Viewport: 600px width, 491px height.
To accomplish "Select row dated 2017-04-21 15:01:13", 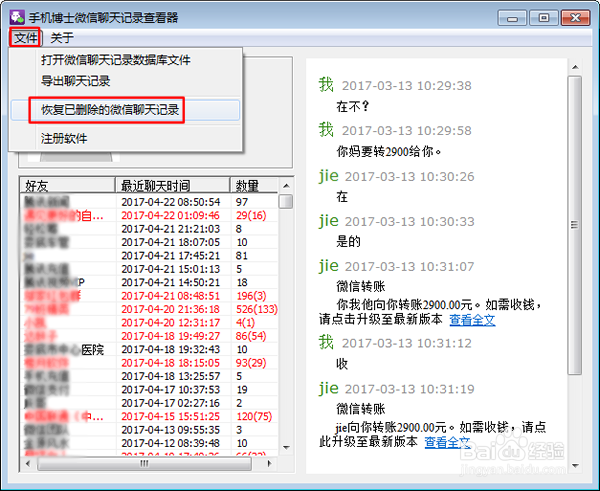I will click(149, 269).
